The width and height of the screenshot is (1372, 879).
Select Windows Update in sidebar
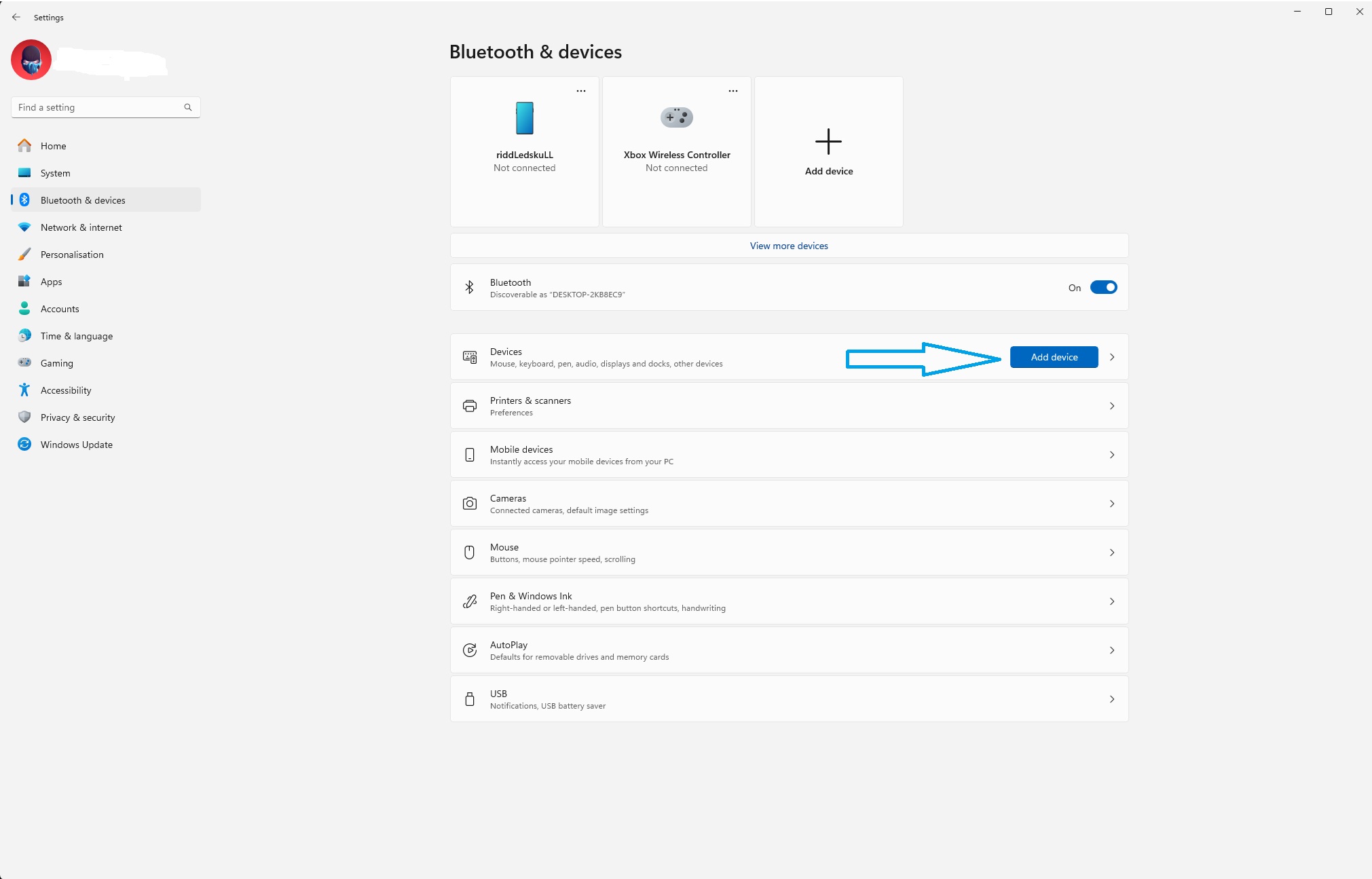coord(76,445)
